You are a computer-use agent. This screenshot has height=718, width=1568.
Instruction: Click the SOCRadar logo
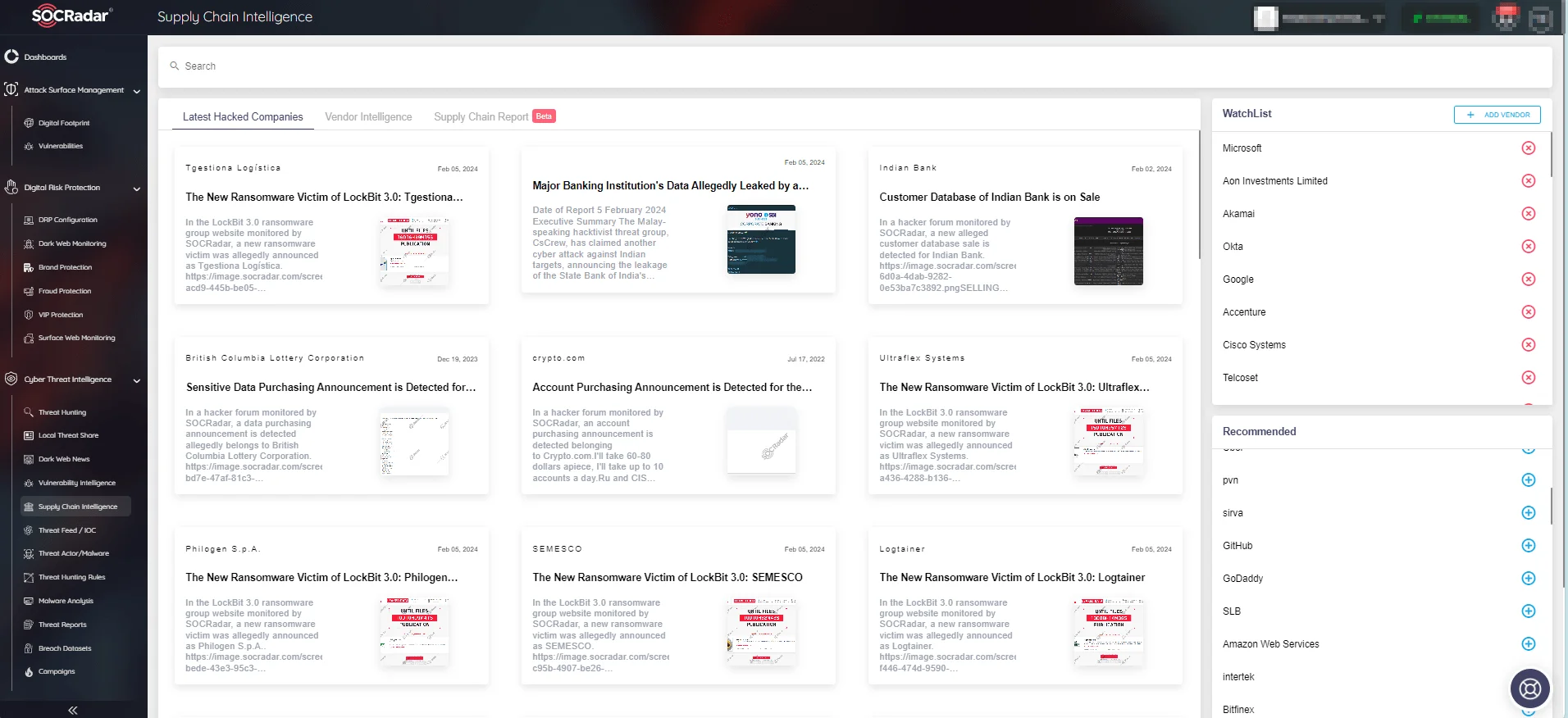point(71,15)
